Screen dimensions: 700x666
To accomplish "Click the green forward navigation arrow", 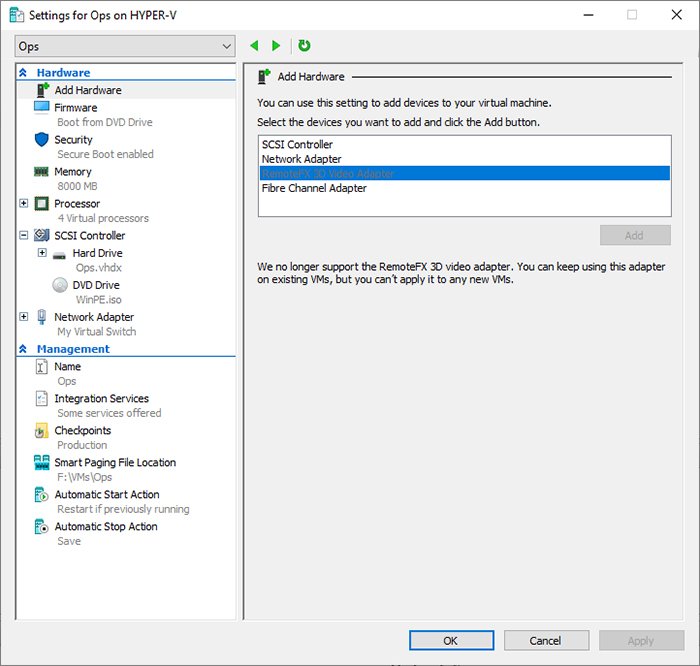I will 276,46.
